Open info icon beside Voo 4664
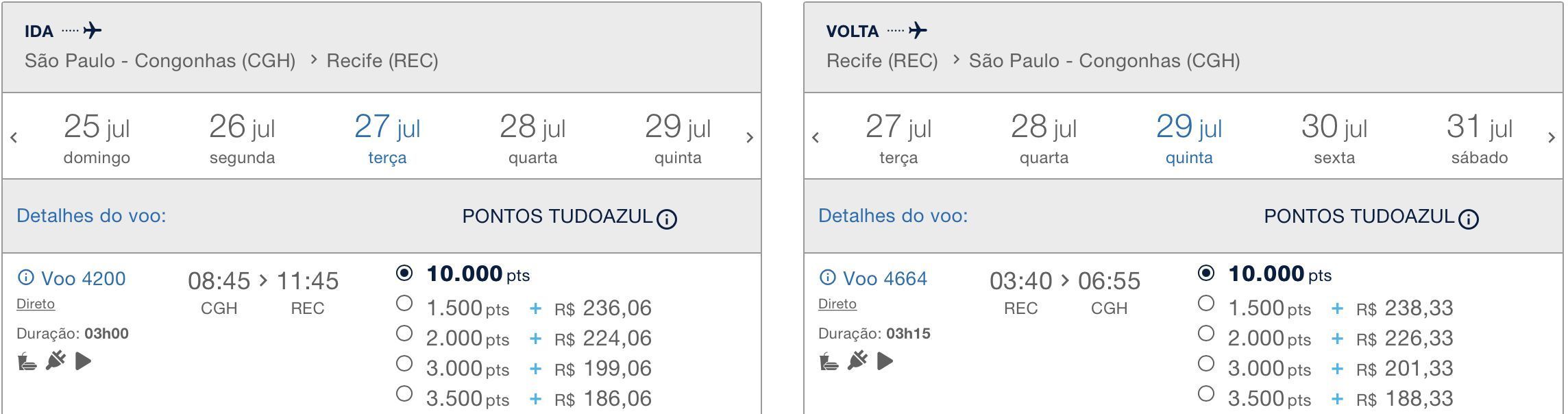 827,278
